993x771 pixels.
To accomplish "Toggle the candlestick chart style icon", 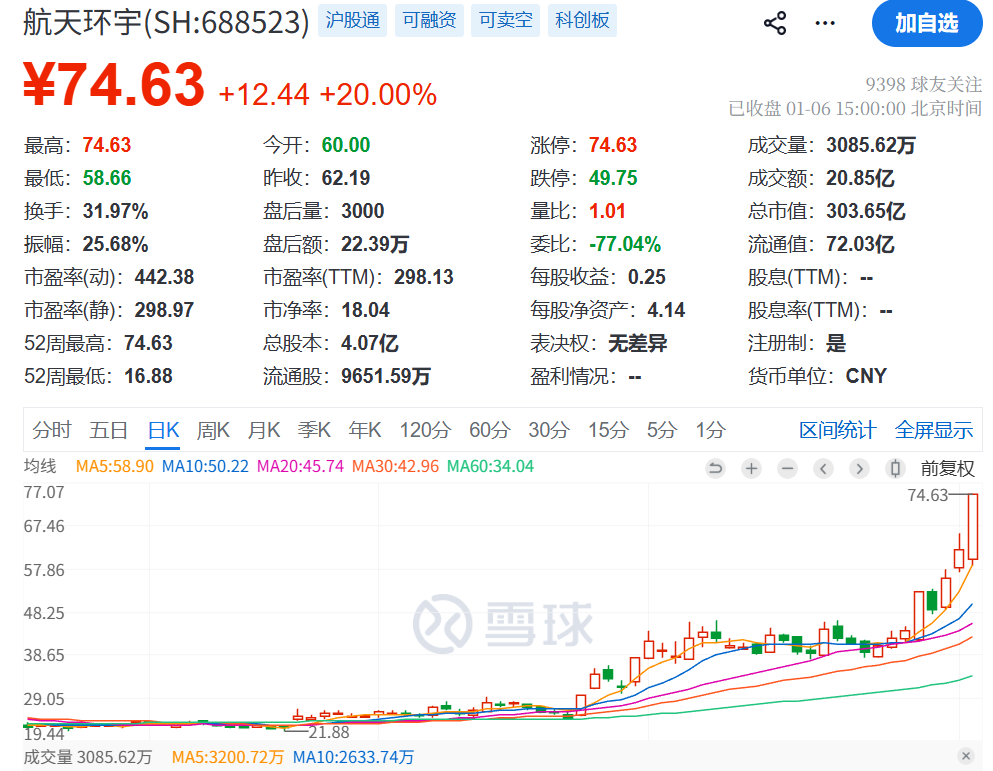I will pyautogui.click(x=896, y=468).
